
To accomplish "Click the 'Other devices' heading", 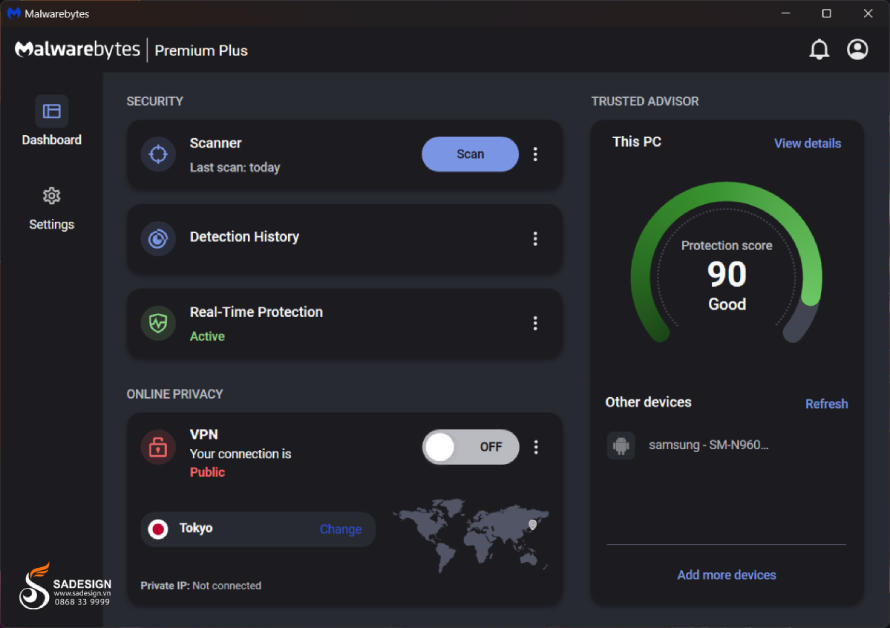I will coord(648,402).
